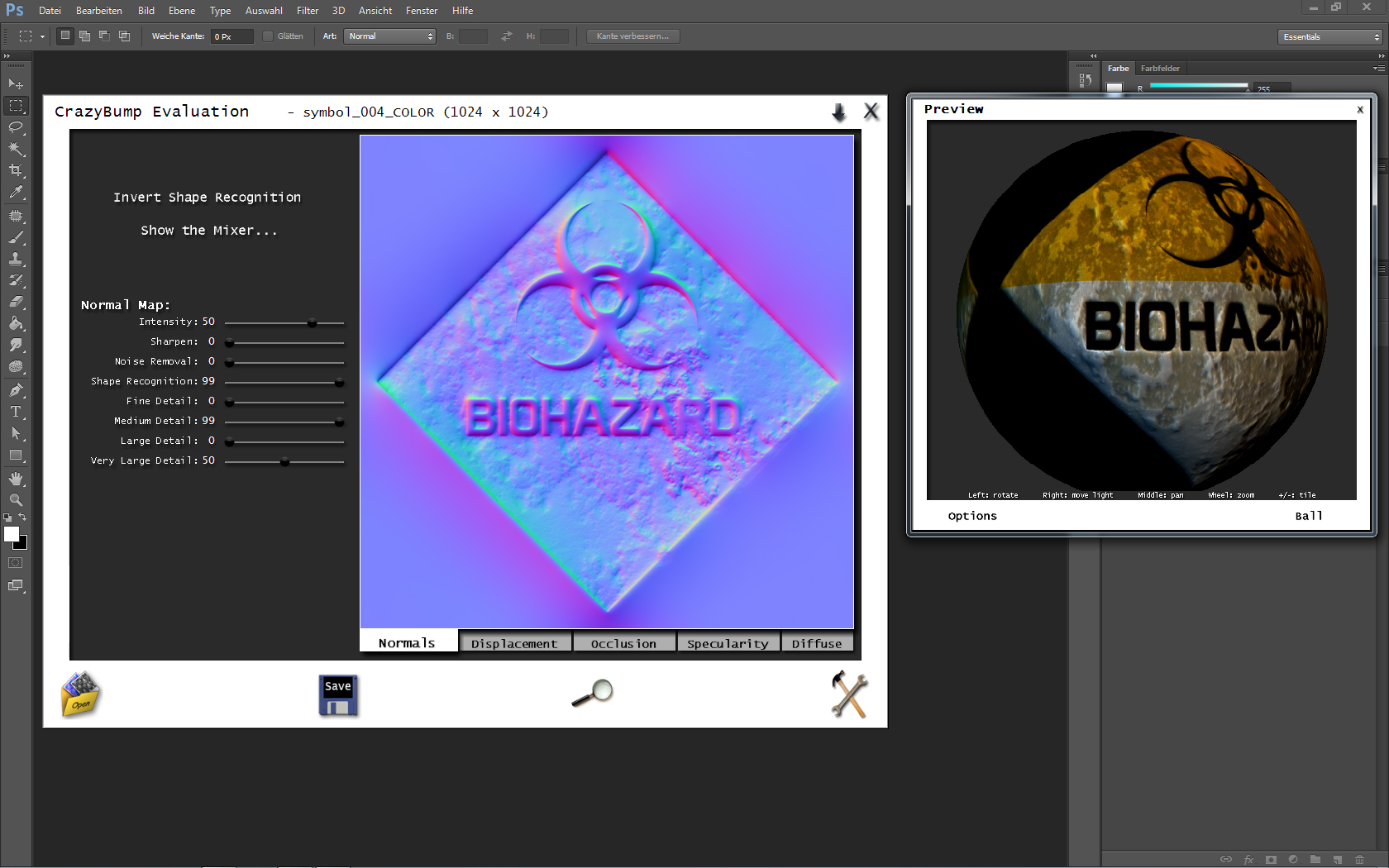Select the Clone Stamp tool

[16, 259]
